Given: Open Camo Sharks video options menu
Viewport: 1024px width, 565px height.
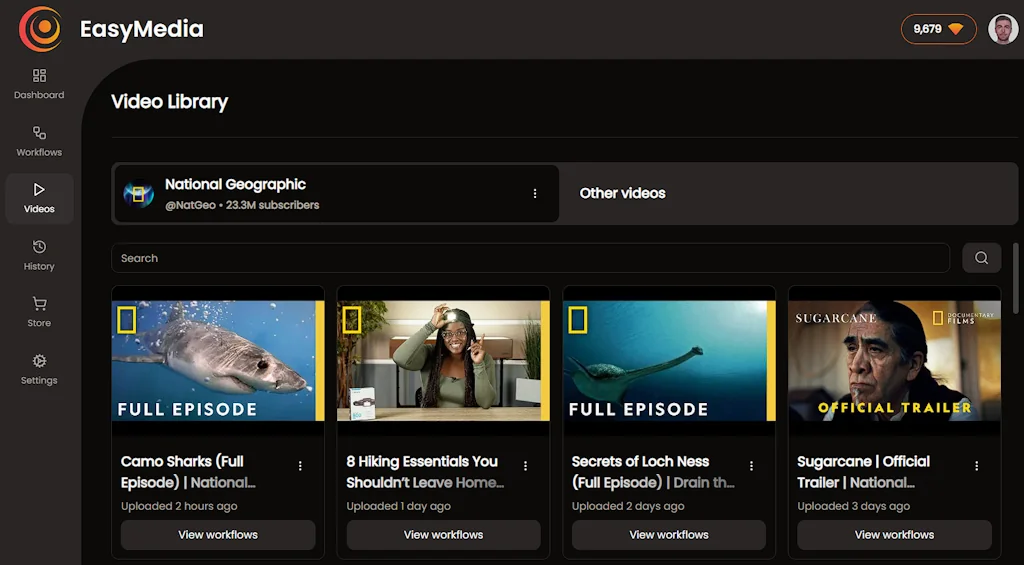Looking at the screenshot, I should (300, 466).
